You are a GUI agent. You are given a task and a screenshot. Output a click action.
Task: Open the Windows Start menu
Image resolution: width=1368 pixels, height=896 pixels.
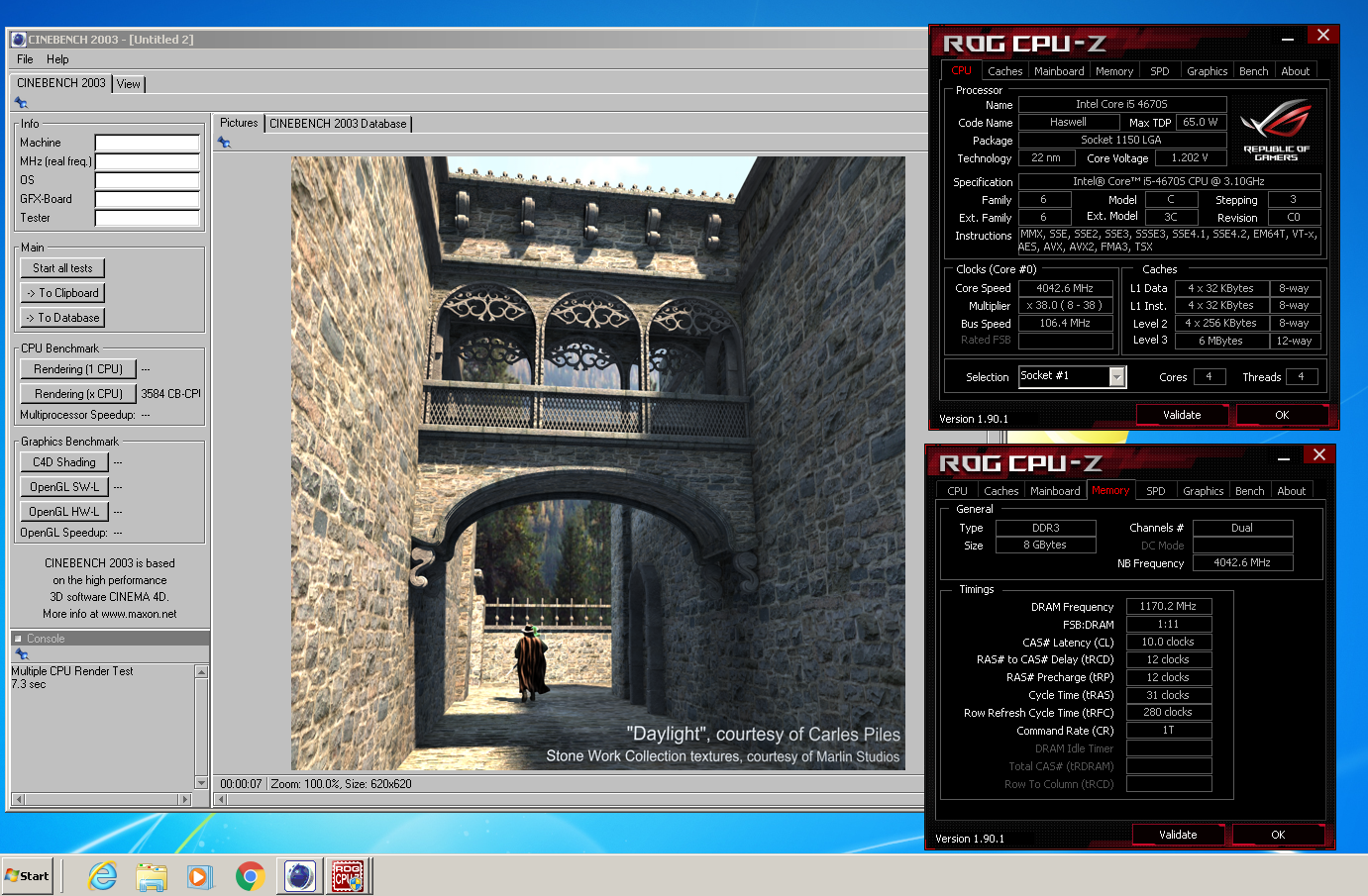(27, 876)
